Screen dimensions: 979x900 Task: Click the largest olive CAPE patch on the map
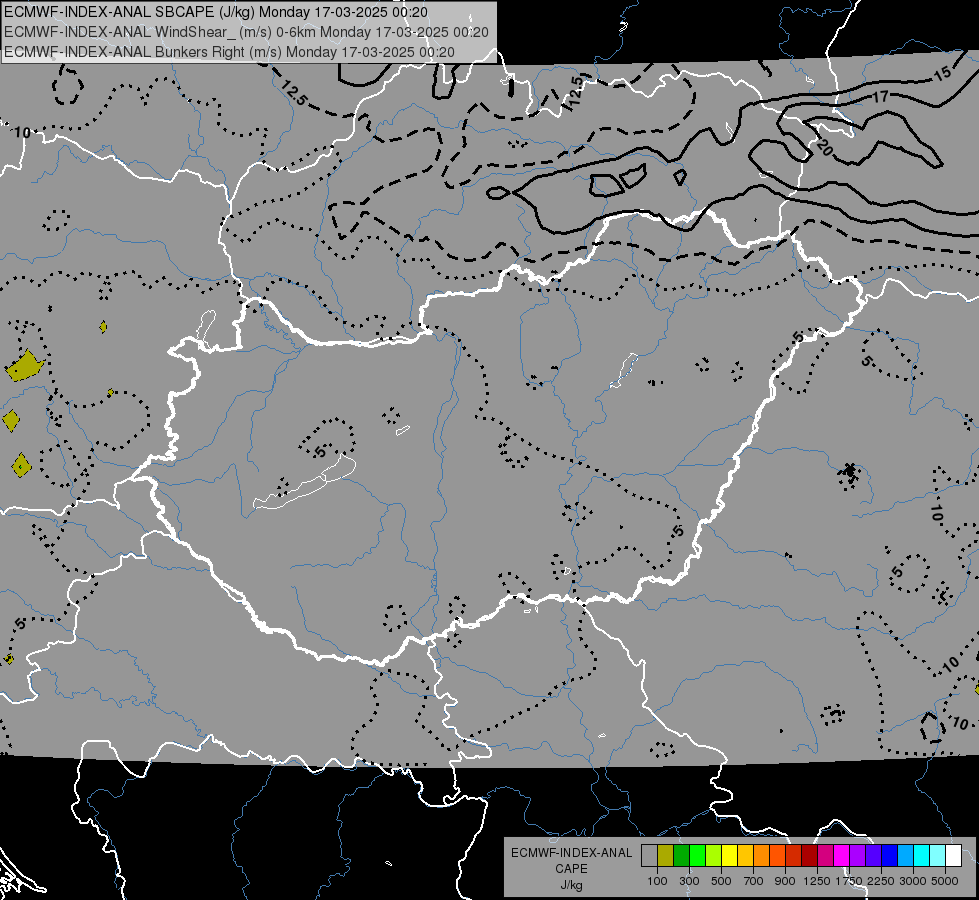pos(24,366)
